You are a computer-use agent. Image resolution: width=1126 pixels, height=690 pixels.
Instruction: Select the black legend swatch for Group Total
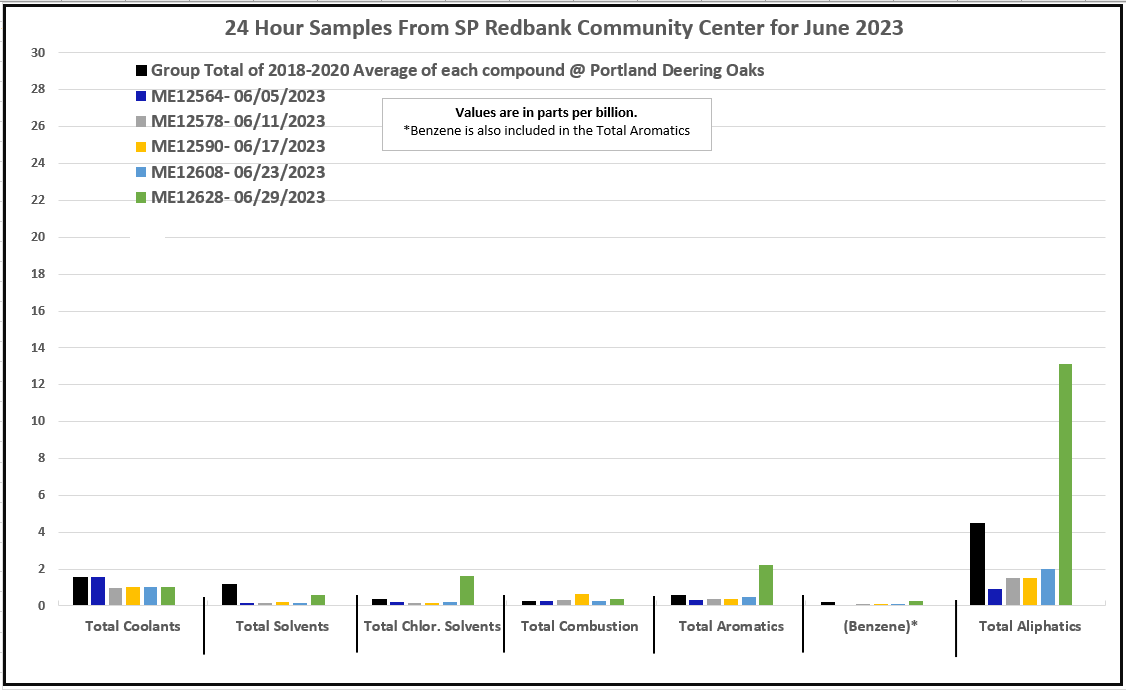coord(142,71)
